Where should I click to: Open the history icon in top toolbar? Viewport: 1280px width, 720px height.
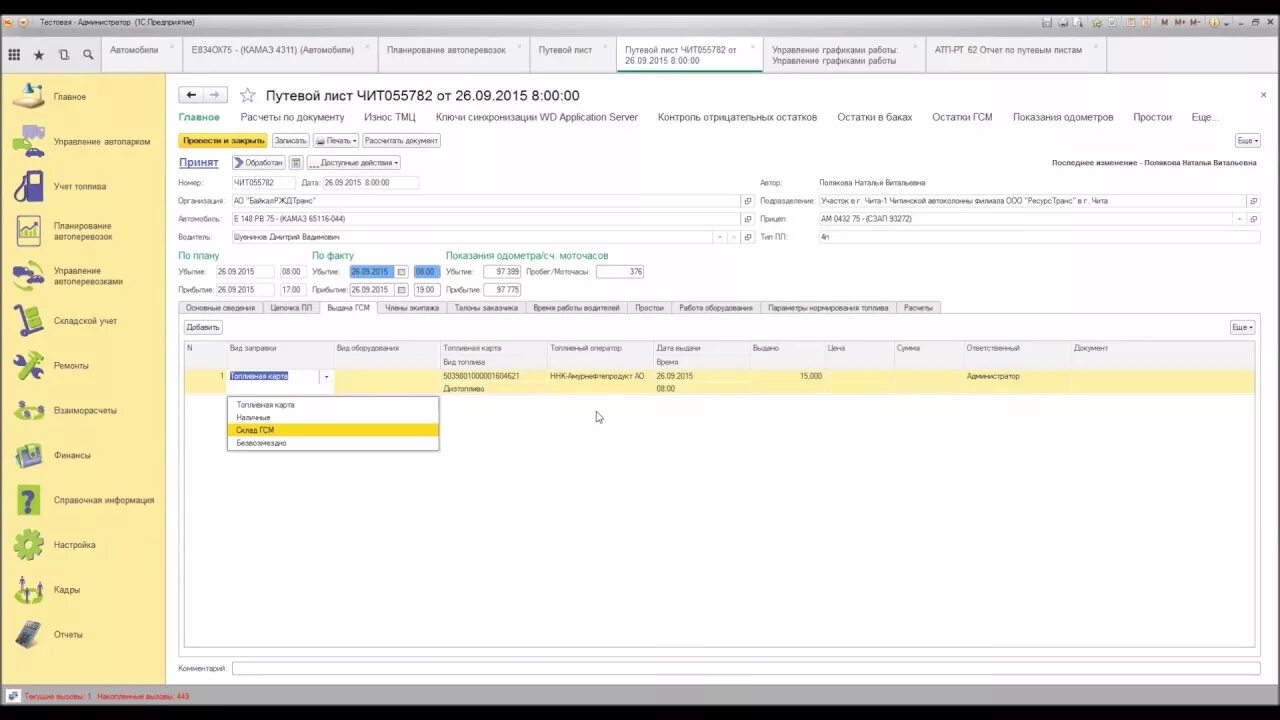coord(64,55)
